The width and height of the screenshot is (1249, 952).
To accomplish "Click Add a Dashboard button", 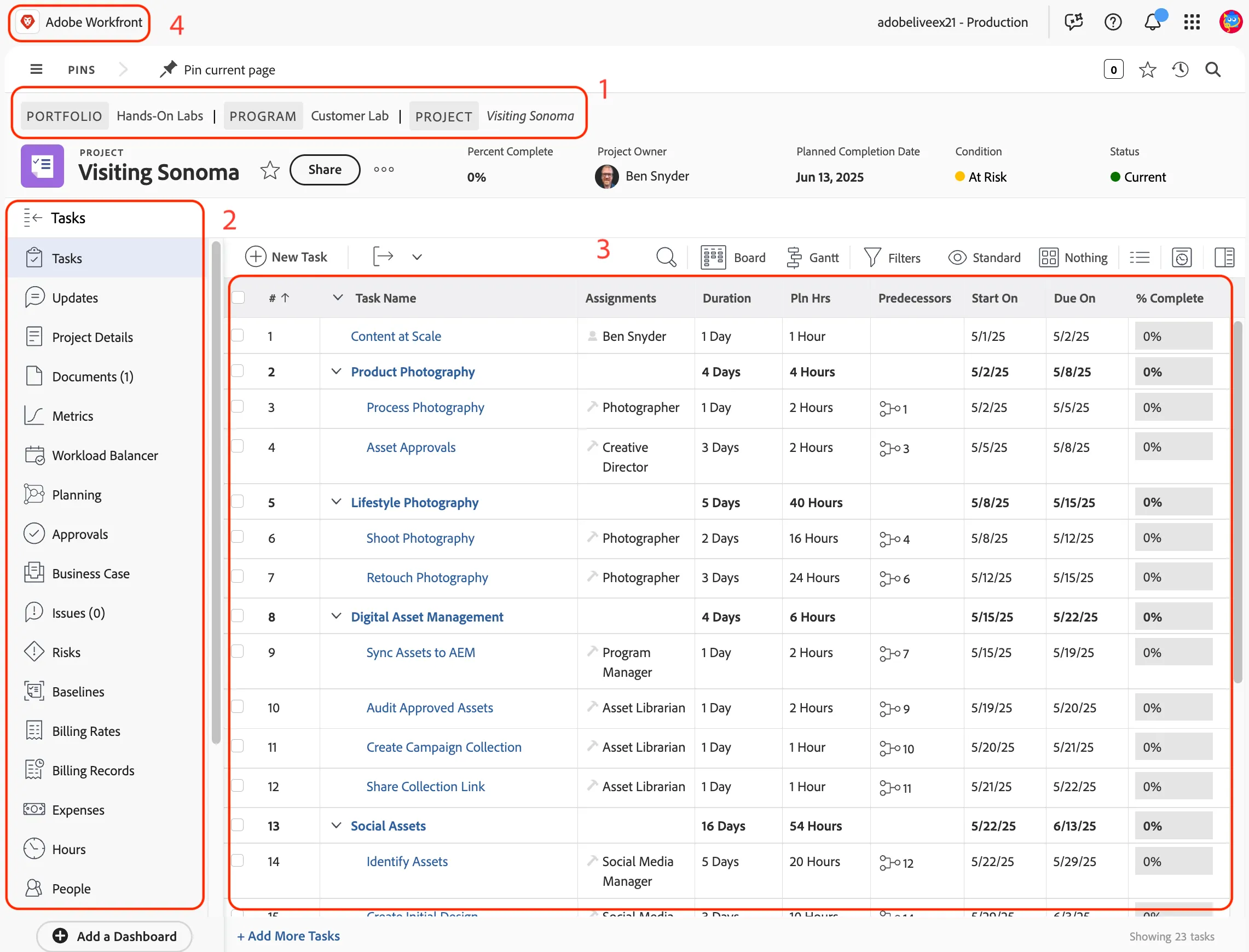I will point(114,936).
